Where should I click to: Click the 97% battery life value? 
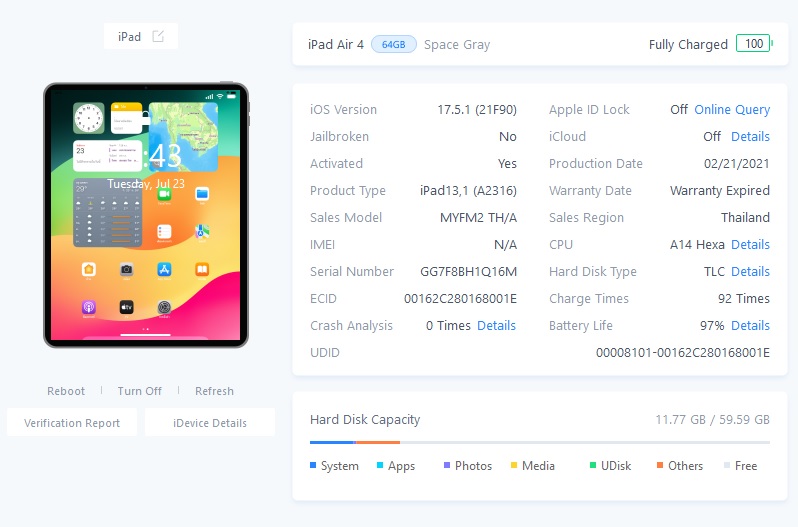(711, 325)
